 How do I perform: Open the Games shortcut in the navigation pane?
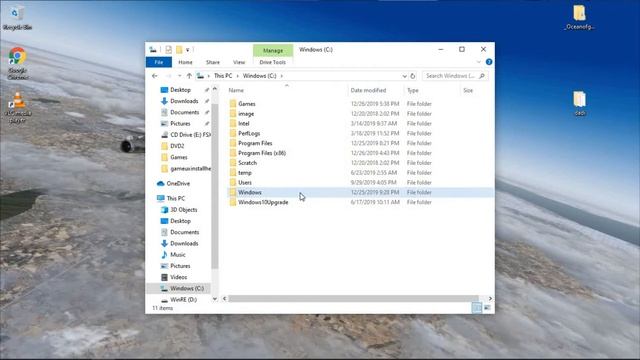point(179,157)
